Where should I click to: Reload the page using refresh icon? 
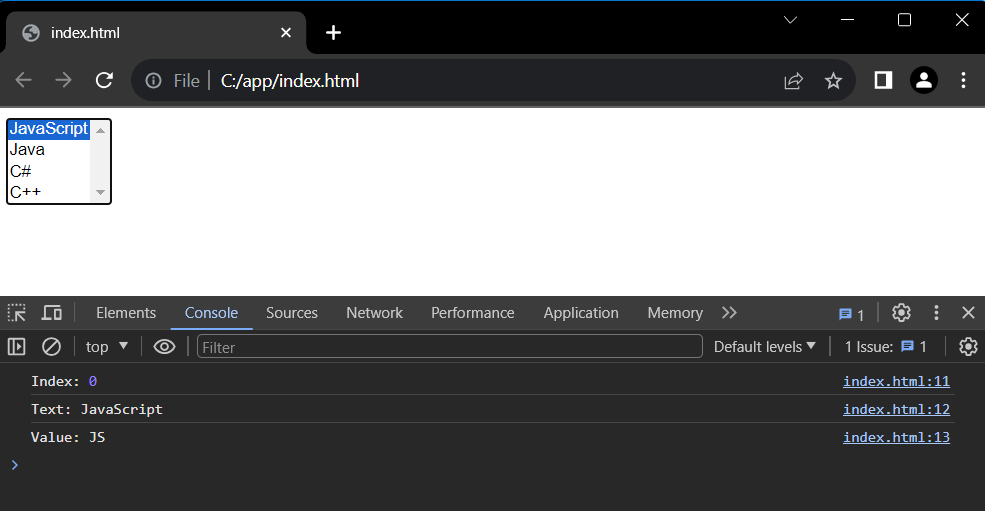pyautogui.click(x=104, y=80)
